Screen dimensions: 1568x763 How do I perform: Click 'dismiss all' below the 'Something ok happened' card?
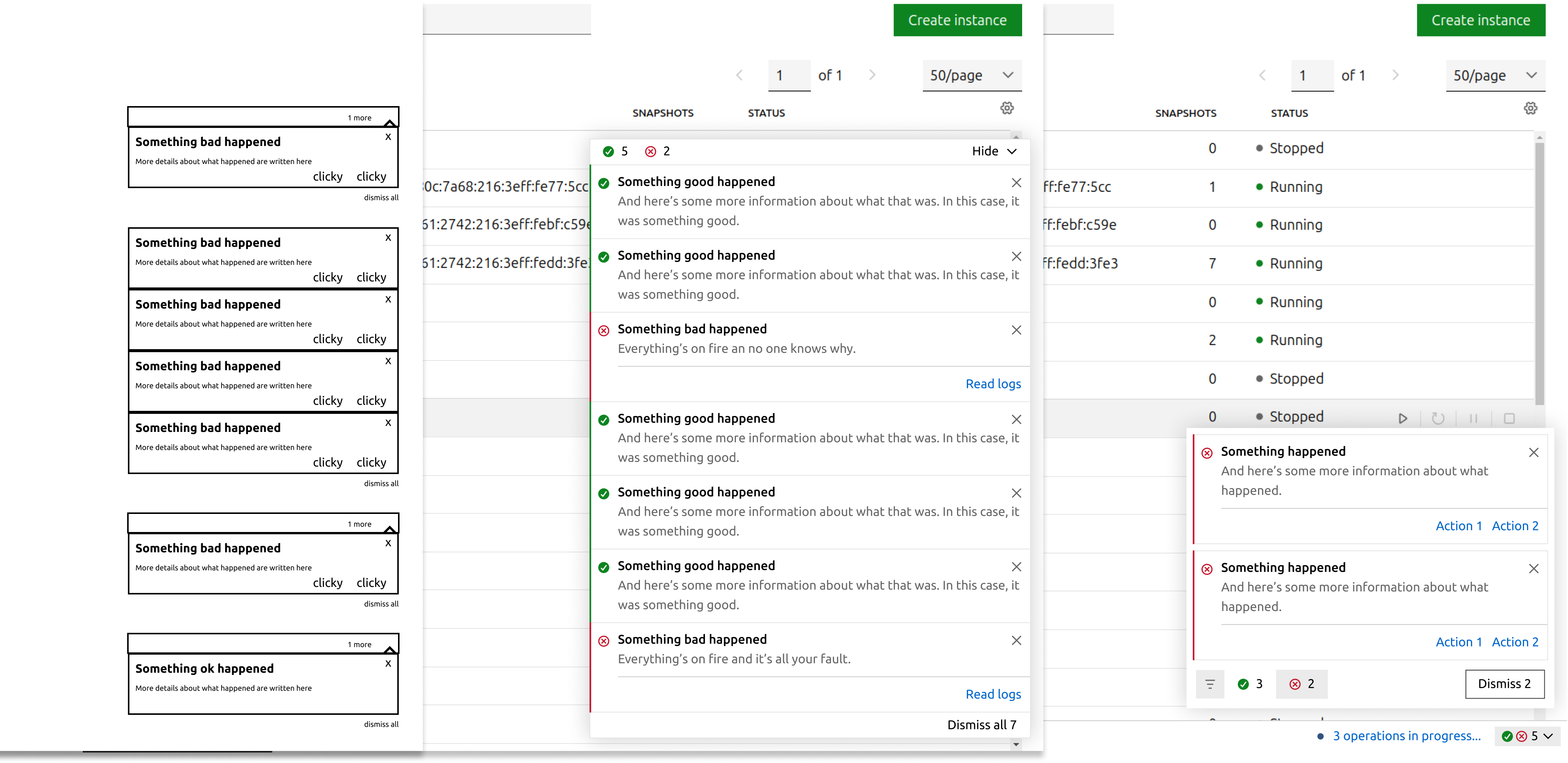tap(381, 724)
